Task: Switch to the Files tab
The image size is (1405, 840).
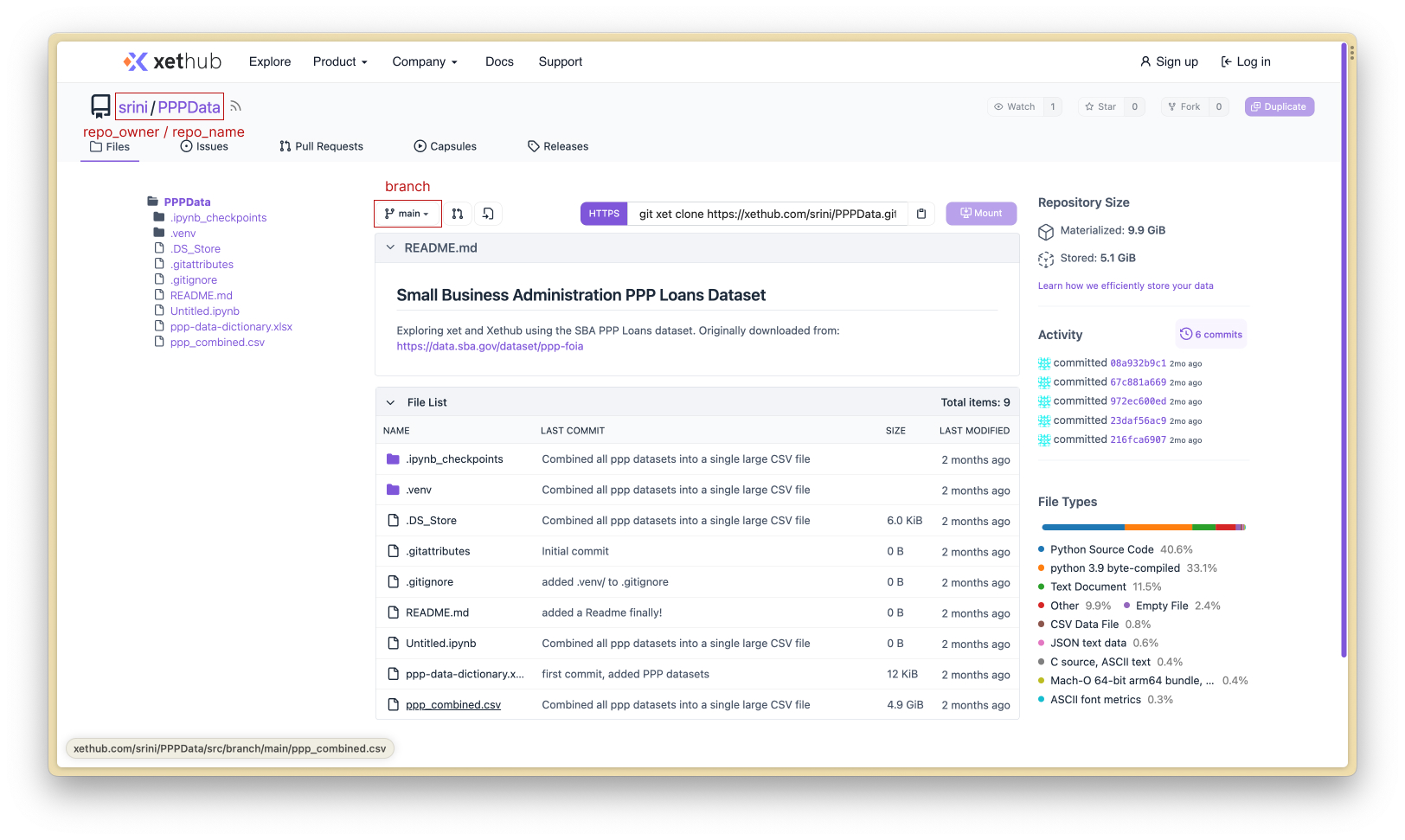Action: click(x=110, y=147)
